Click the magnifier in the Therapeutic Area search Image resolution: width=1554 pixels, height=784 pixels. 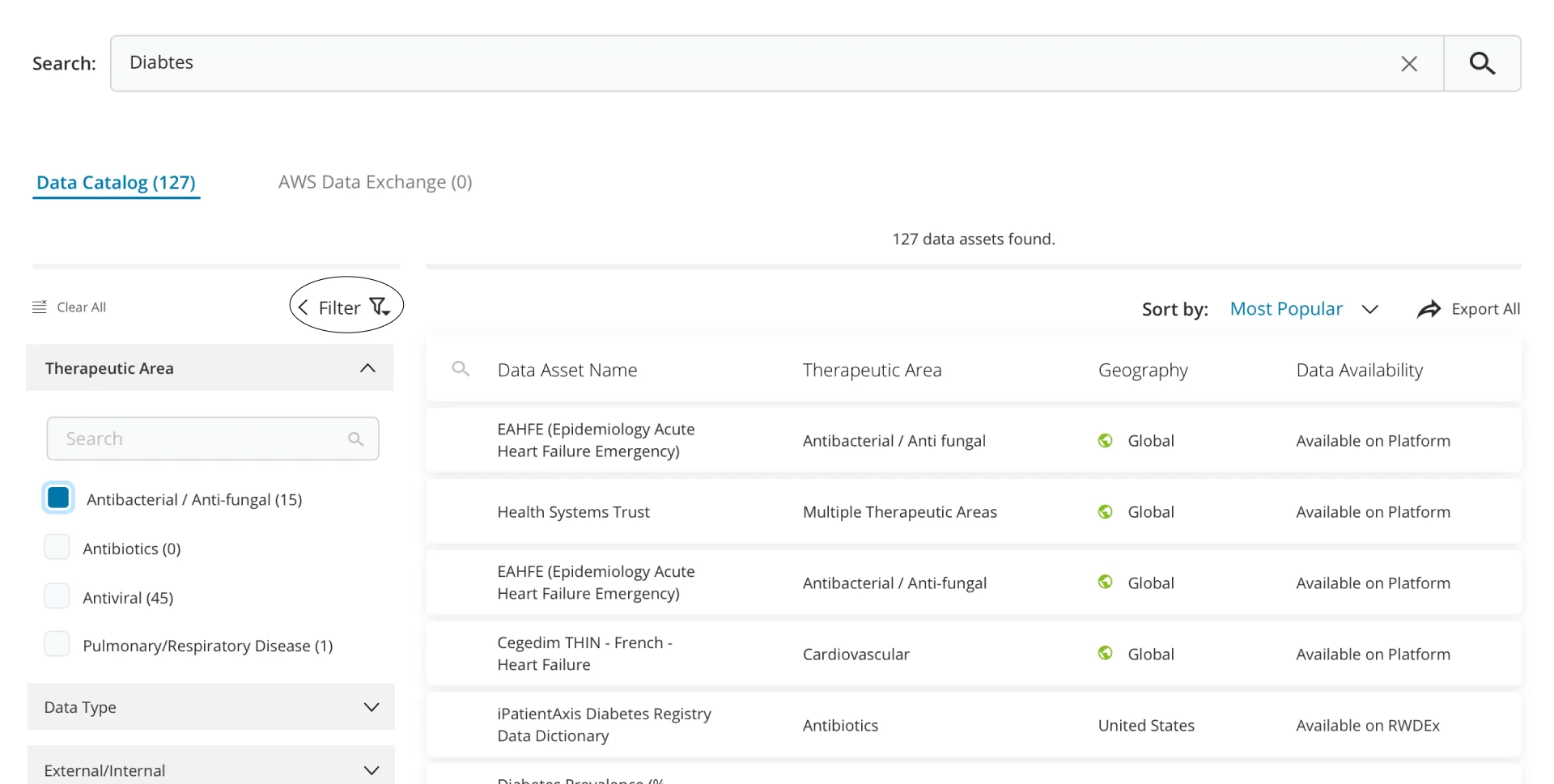coord(355,439)
